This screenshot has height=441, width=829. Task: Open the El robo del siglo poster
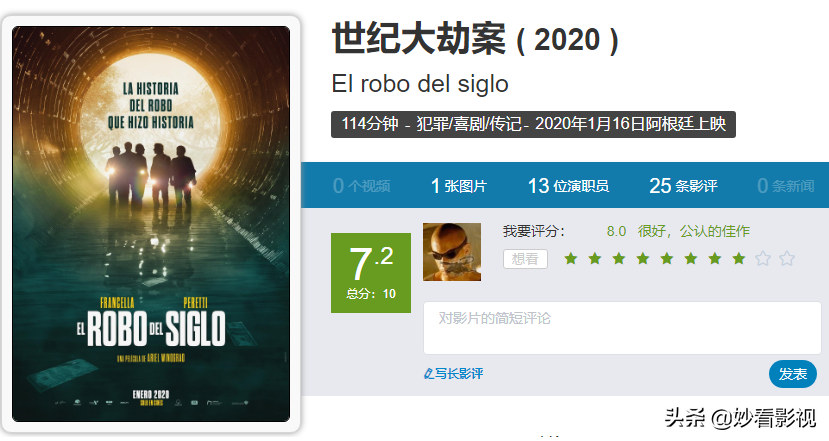point(151,224)
